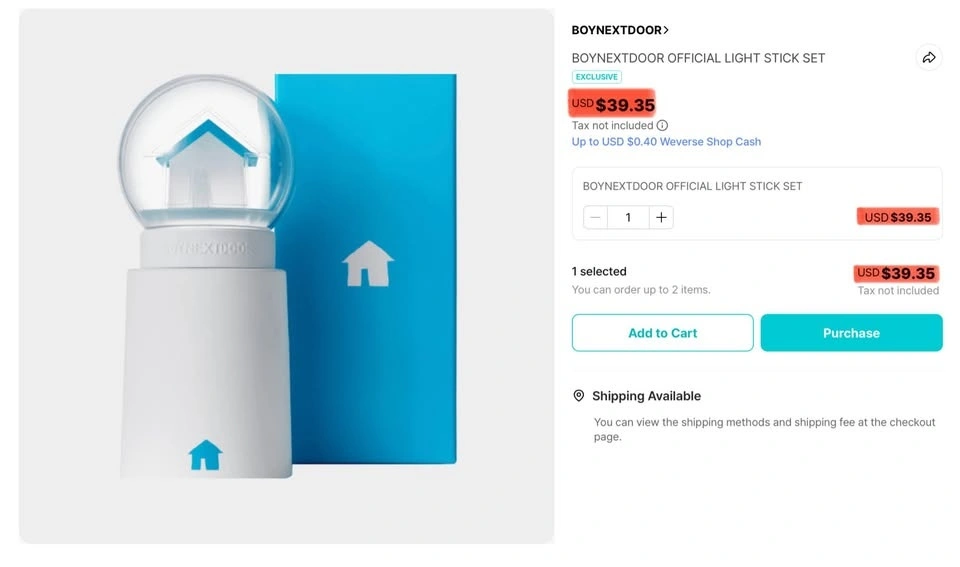The height and width of the screenshot is (567, 960).
Task: Click the EXCLUSIVE badge label
Action: (x=596, y=77)
